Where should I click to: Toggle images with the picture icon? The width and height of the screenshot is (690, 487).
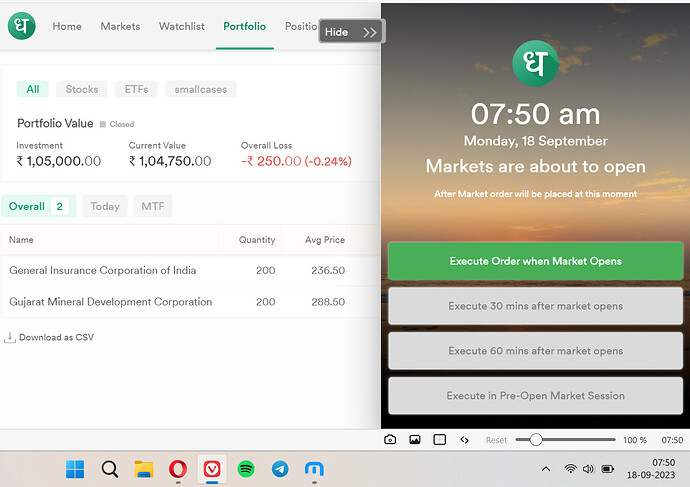pyautogui.click(x=415, y=439)
